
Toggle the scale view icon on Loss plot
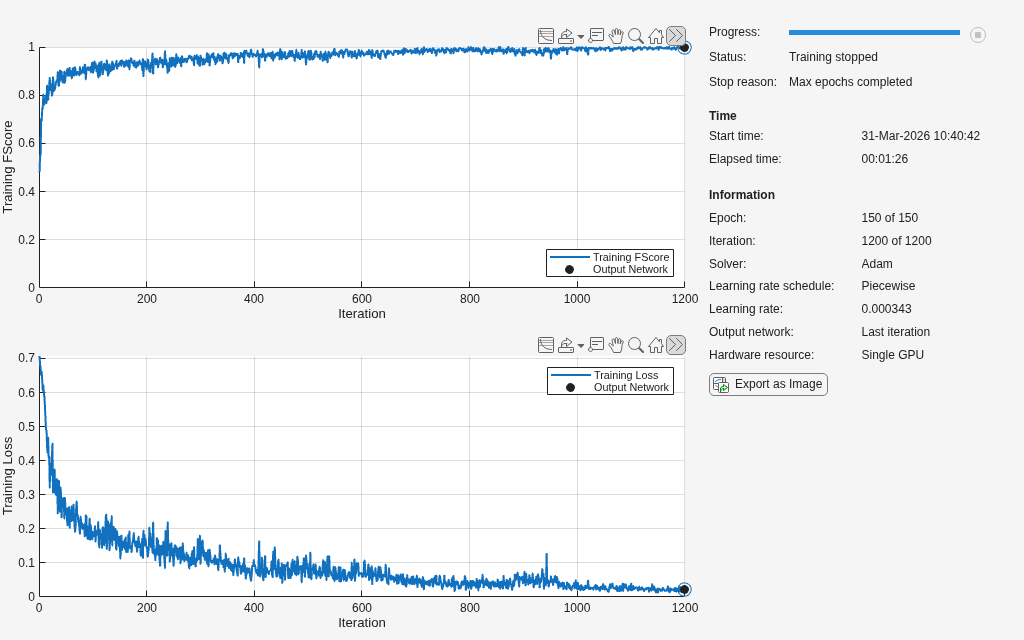(x=546, y=345)
